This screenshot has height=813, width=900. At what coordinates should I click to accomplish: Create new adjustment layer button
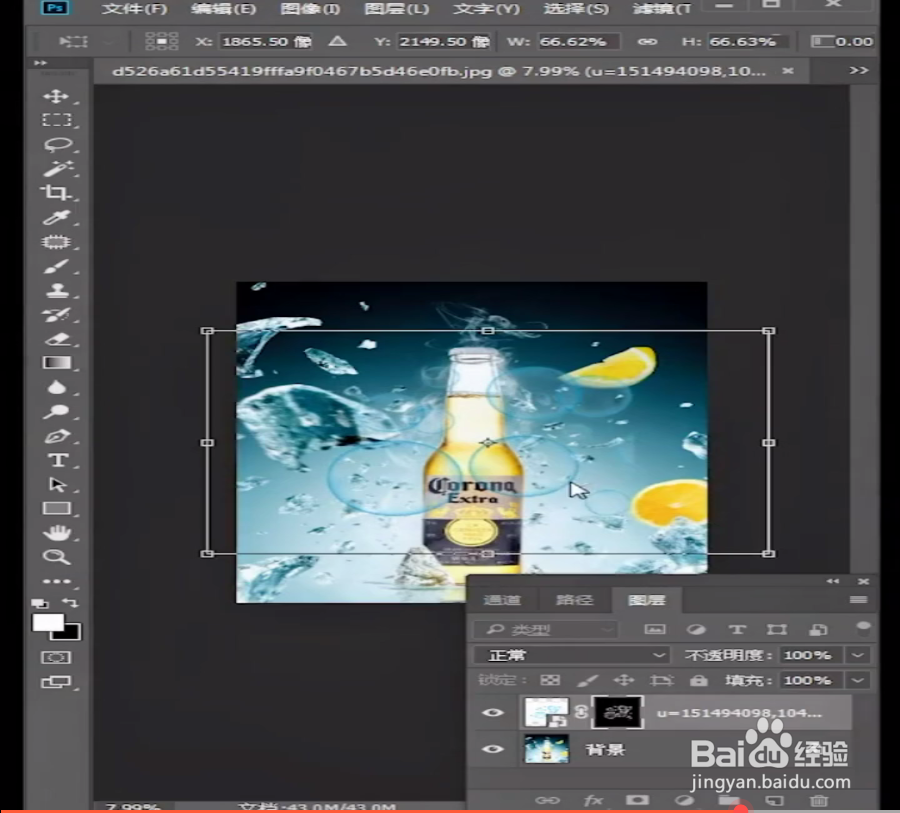684,800
